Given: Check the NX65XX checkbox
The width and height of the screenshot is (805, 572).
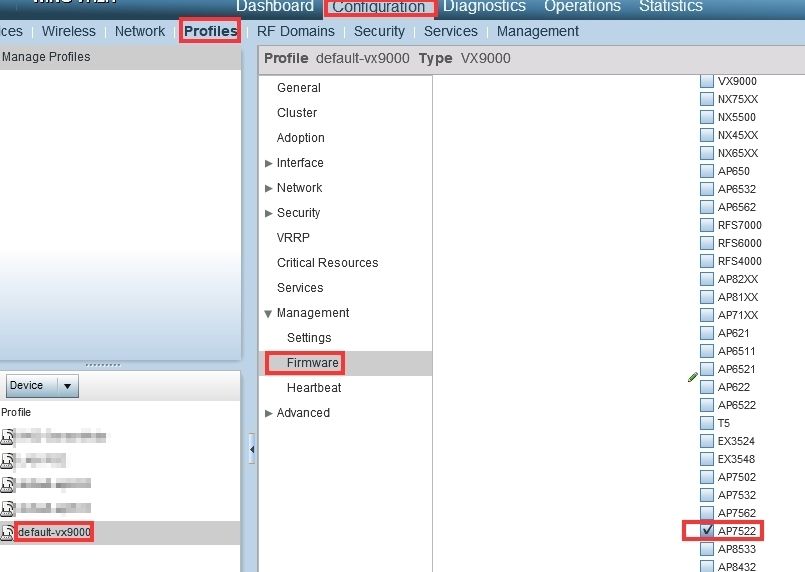Looking at the screenshot, I should pyautogui.click(x=707, y=153).
